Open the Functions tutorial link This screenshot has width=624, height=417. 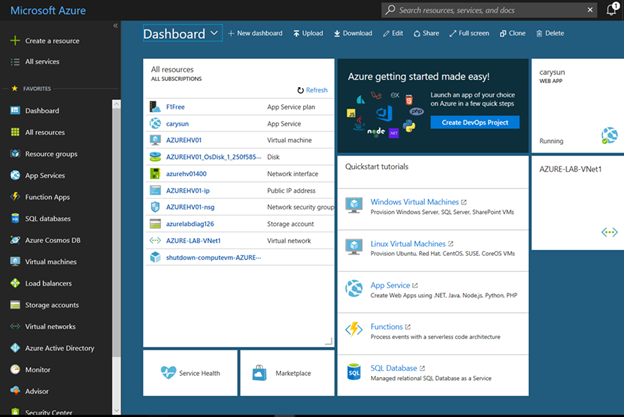[386, 327]
